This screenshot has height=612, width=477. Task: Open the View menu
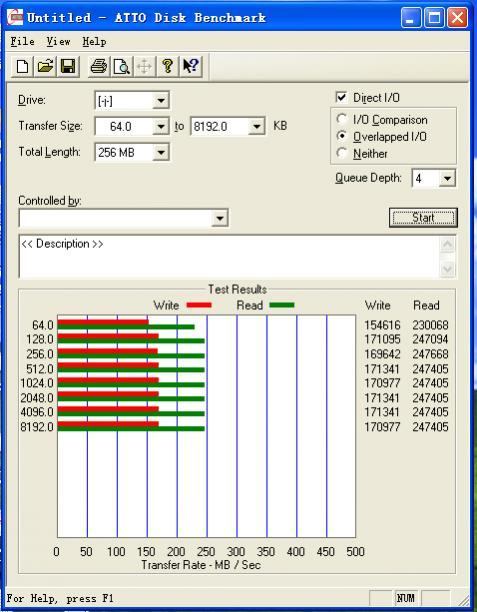coord(58,41)
